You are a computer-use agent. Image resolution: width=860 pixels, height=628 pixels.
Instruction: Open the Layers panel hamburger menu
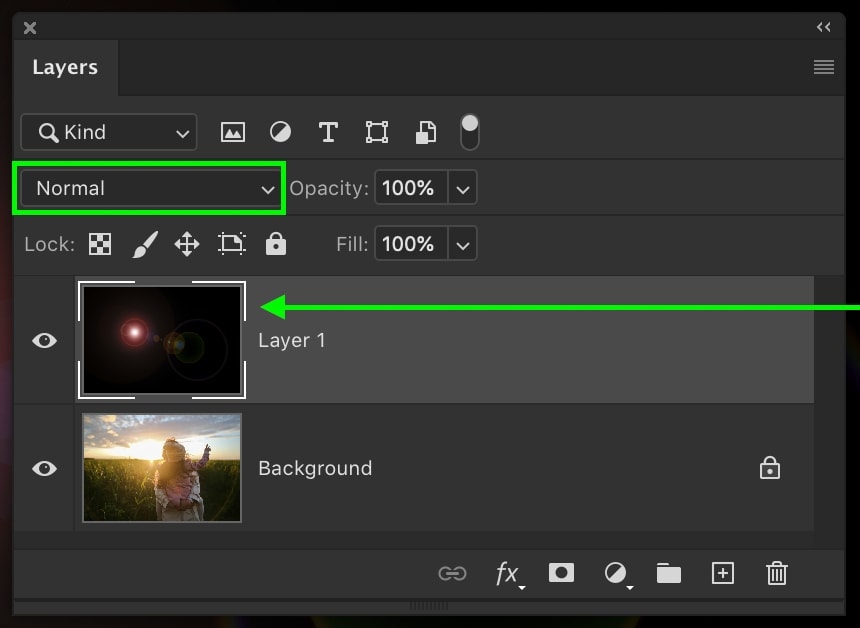824,67
